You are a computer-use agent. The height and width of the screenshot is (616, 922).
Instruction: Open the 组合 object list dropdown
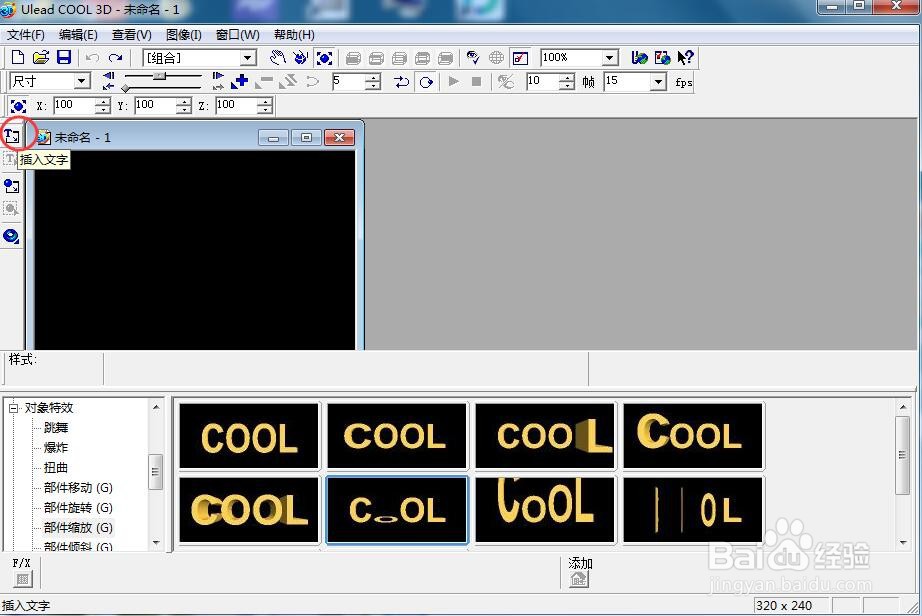point(248,58)
